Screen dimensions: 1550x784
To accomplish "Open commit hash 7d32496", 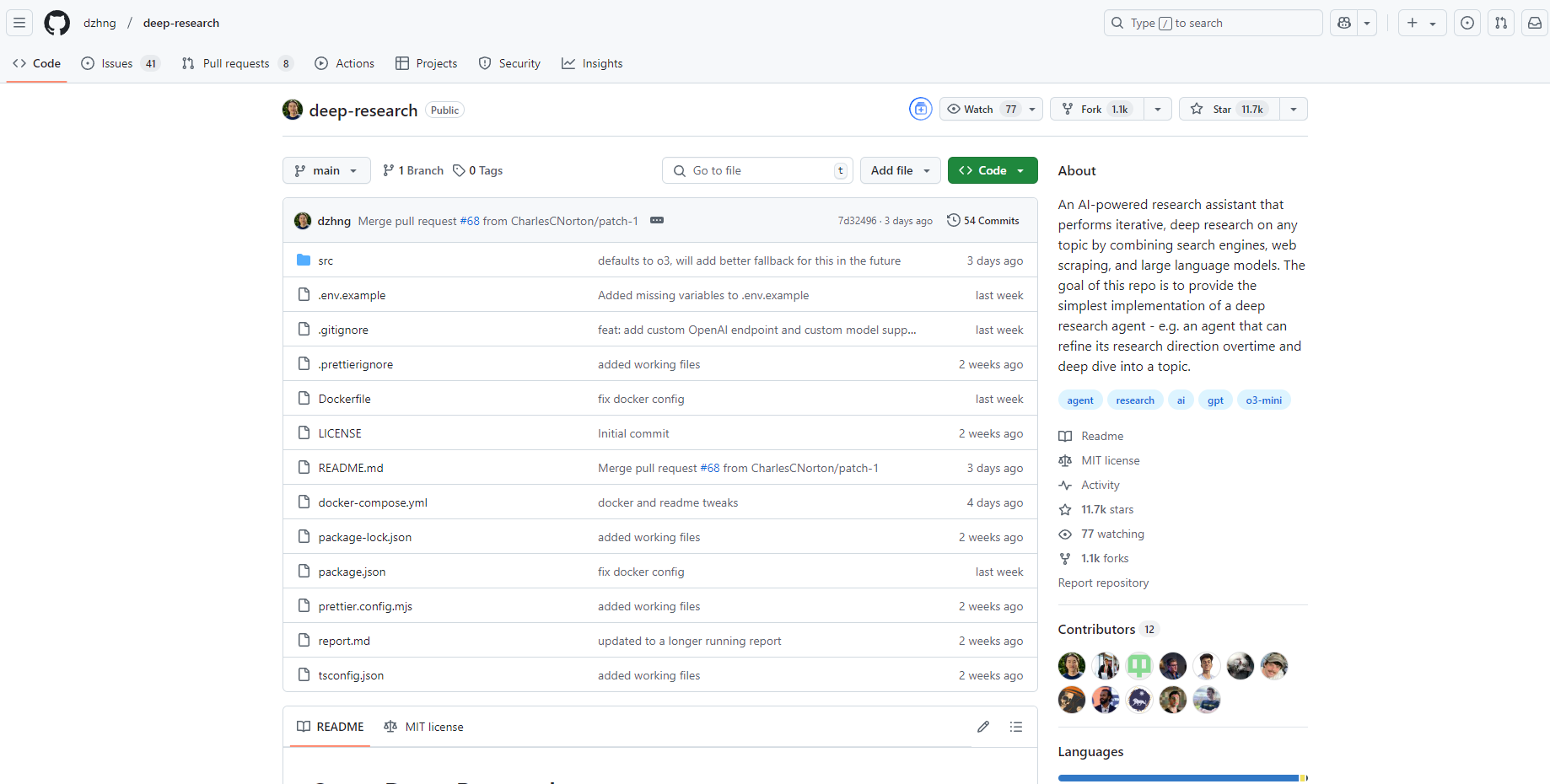I will 857,221.
